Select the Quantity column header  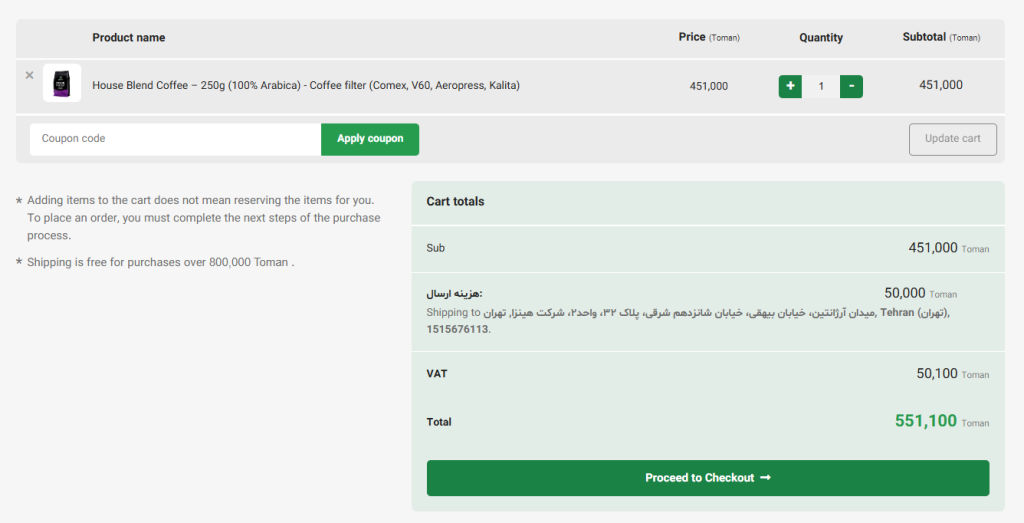coord(821,38)
